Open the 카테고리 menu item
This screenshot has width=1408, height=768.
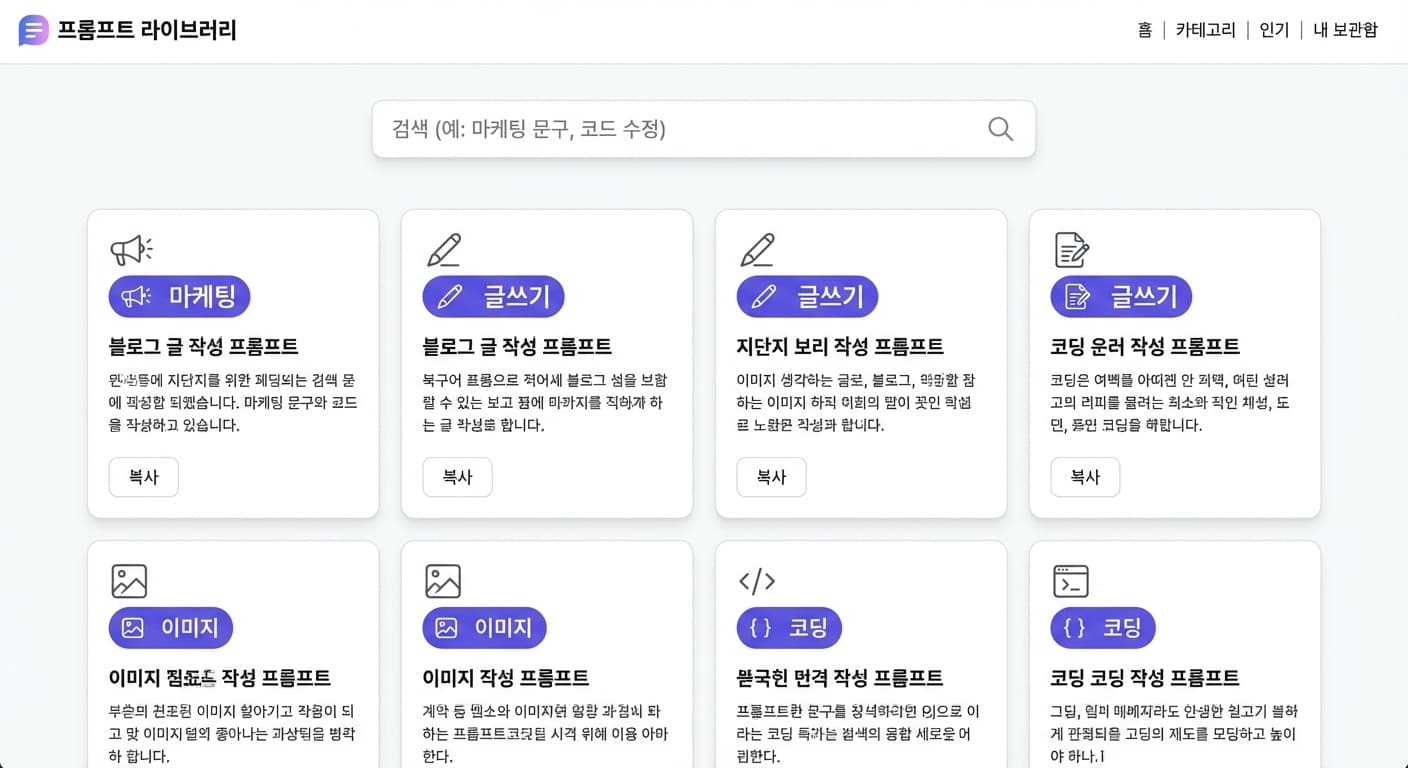click(1204, 30)
